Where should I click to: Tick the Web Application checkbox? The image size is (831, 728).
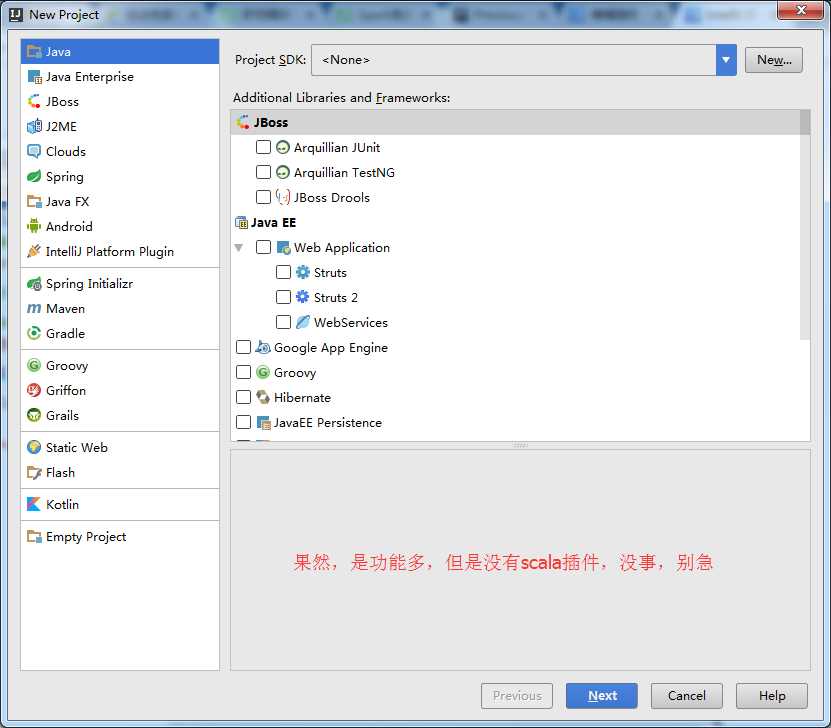[x=263, y=247]
